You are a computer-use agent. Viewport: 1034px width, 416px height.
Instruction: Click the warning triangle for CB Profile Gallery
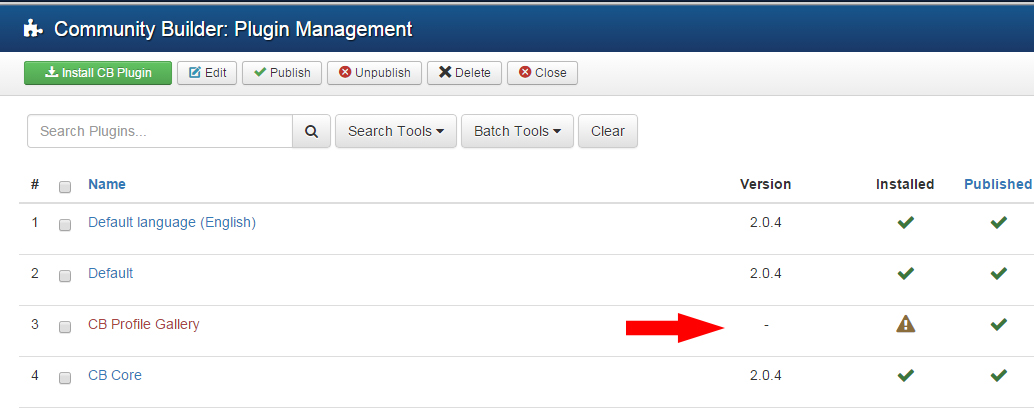tap(905, 324)
